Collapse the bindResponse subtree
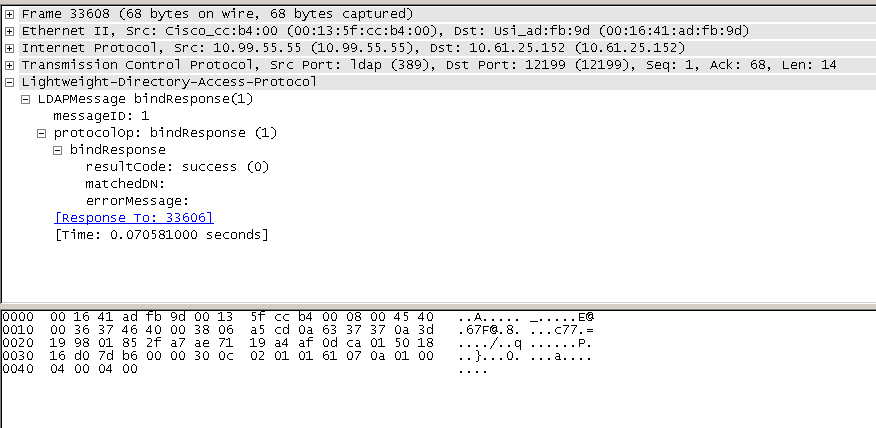 58,151
